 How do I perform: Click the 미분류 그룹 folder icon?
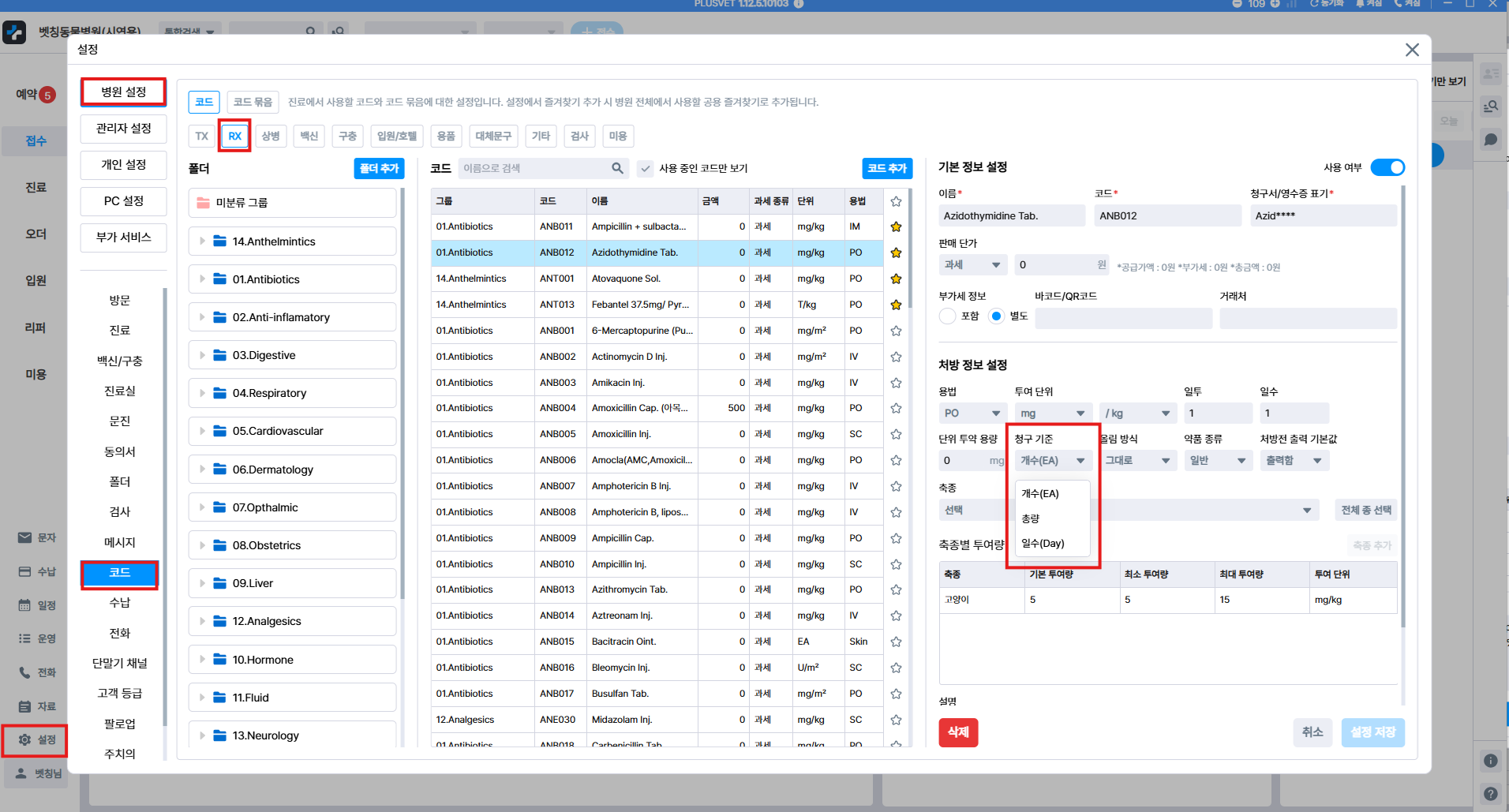click(203, 203)
